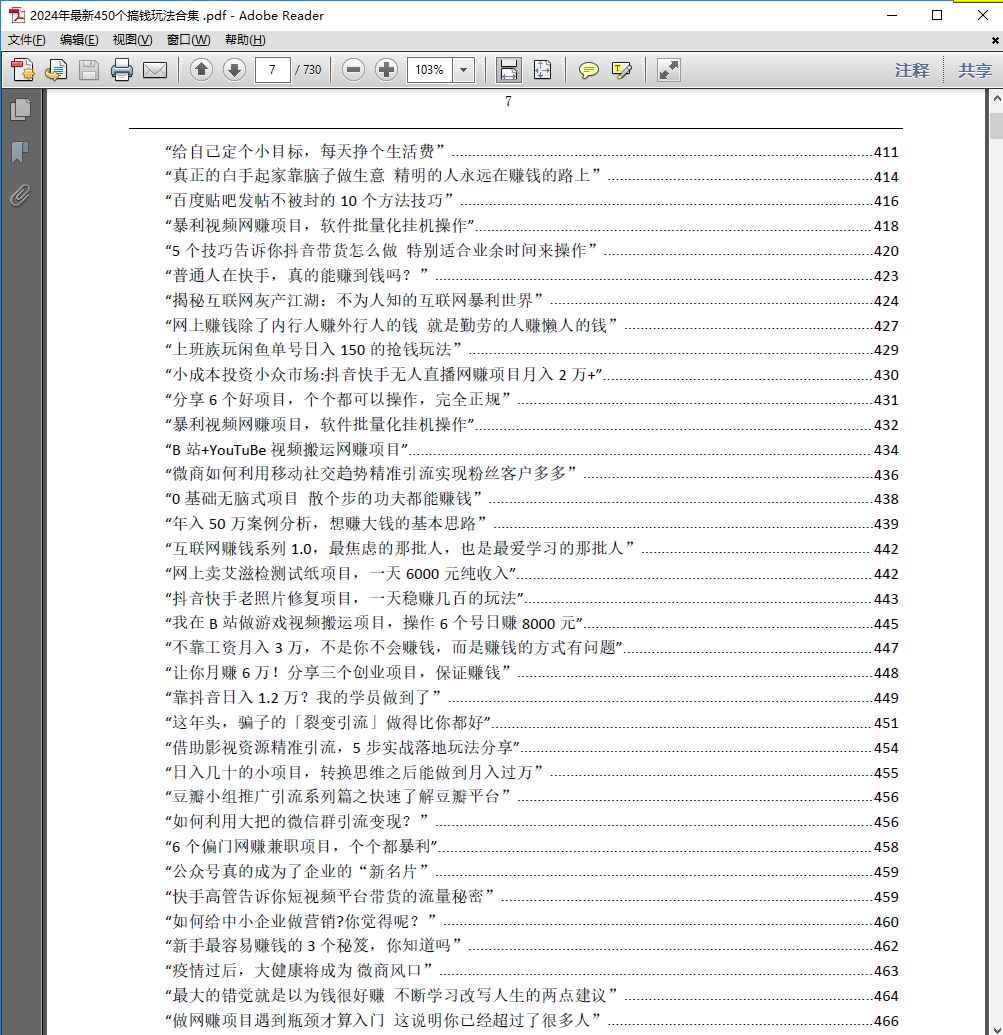
Task: Click the vertical scrollbar up arrow
Action: coord(996,98)
